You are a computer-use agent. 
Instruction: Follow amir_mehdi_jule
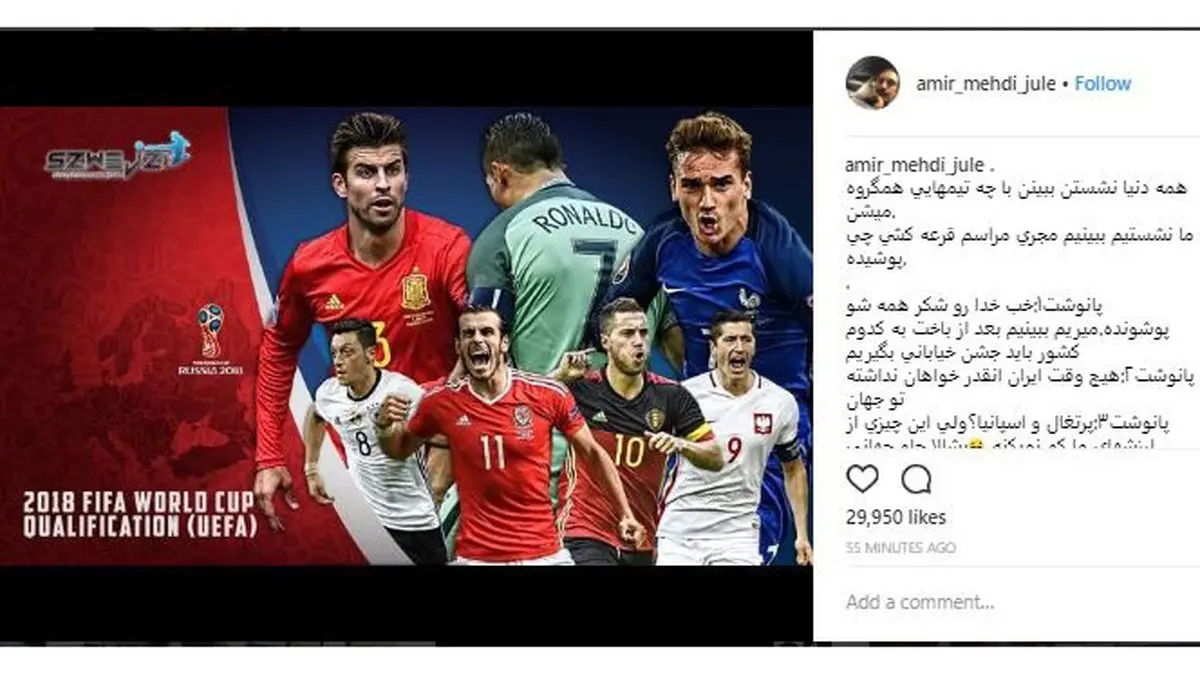1103,84
